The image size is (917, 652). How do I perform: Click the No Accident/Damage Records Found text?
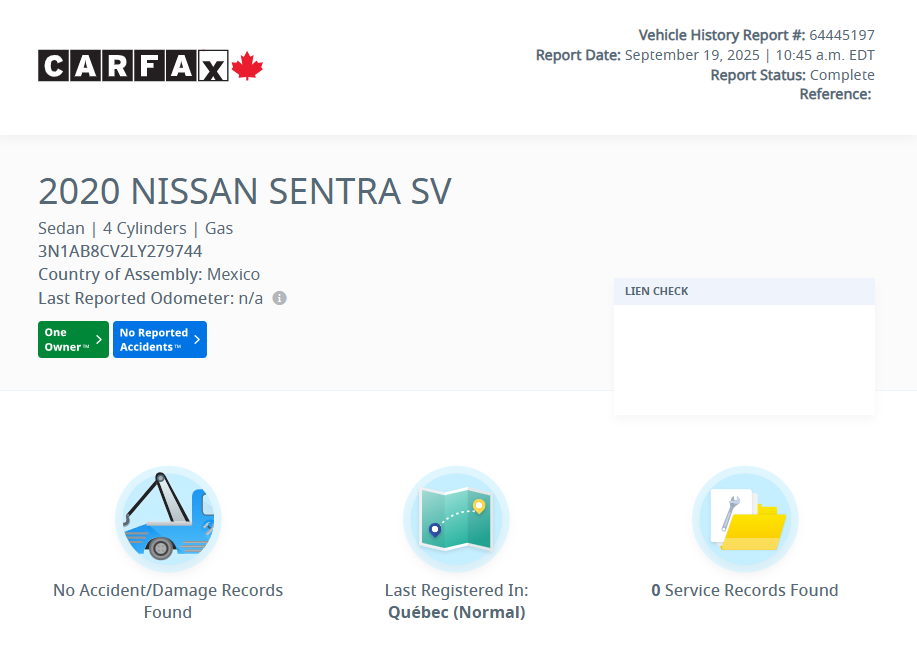tap(168, 601)
